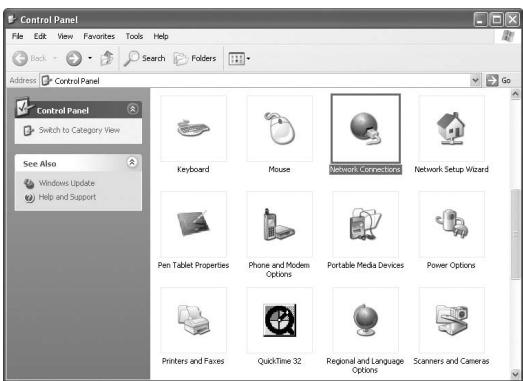This screenshot has width=523, height=381.
Task: Click the Windows Update globe icon
Action: coord(29,183)
